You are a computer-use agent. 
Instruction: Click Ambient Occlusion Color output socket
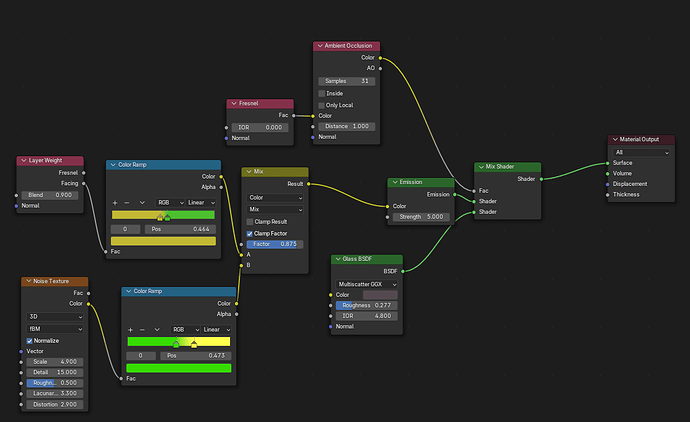point(380,58)
